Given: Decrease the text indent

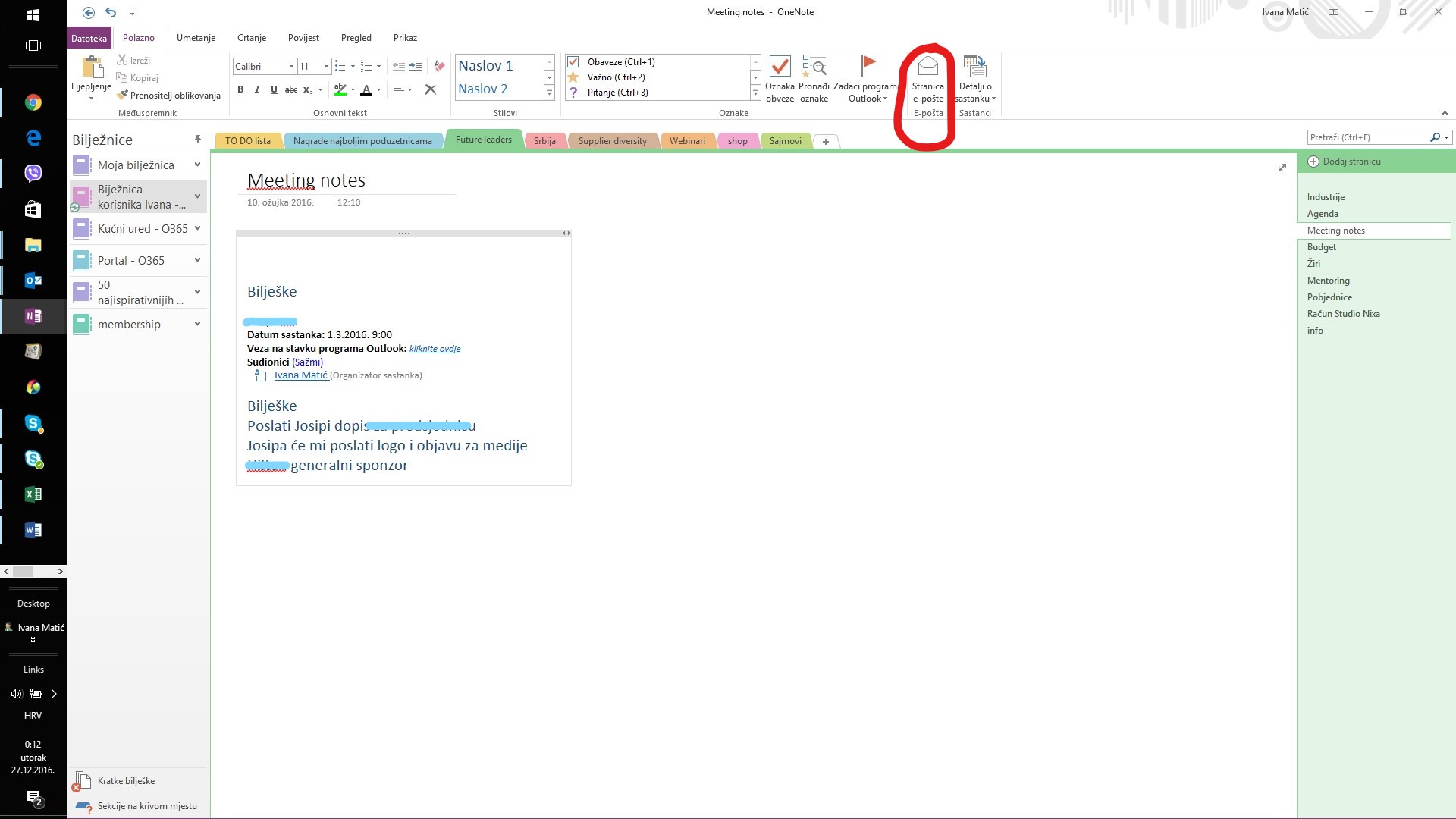Looking at the screenshot, I should tap(398, 66).
